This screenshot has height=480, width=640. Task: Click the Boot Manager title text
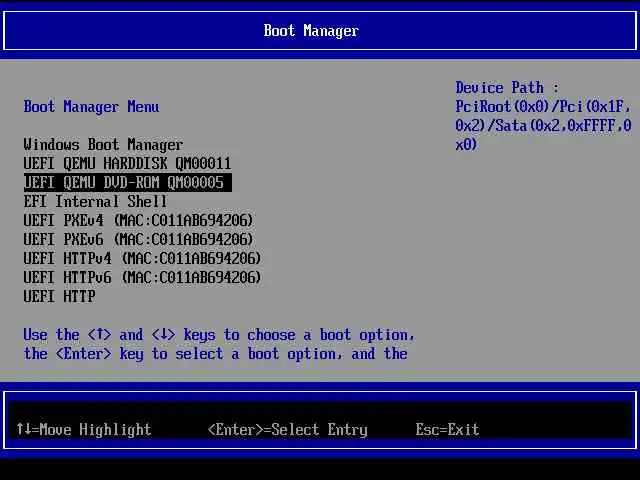point(311,31)
